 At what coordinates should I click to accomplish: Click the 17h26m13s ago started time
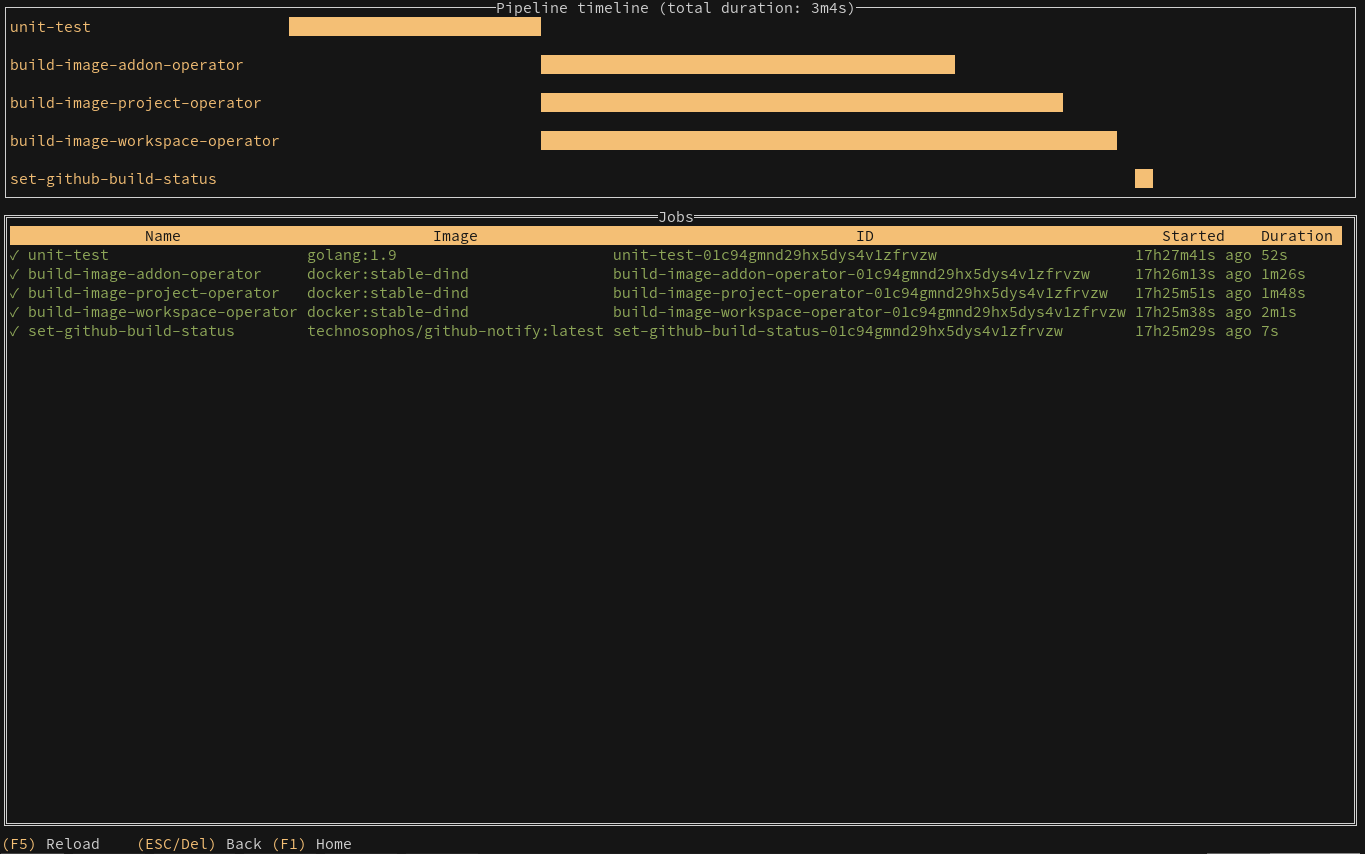(1193, 274)
